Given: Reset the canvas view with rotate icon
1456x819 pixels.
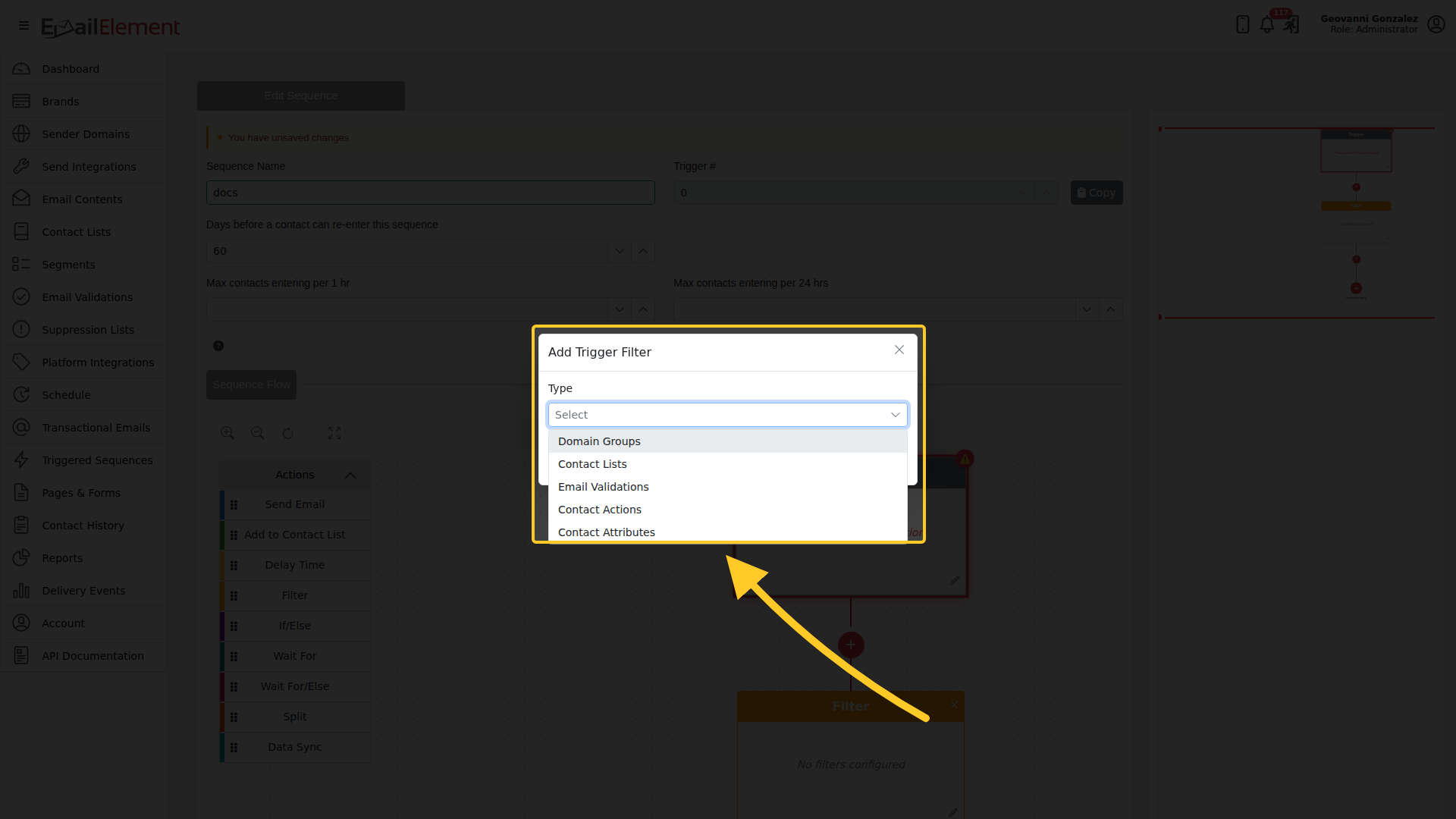Looking at the screenshot, I should point(288,433).
